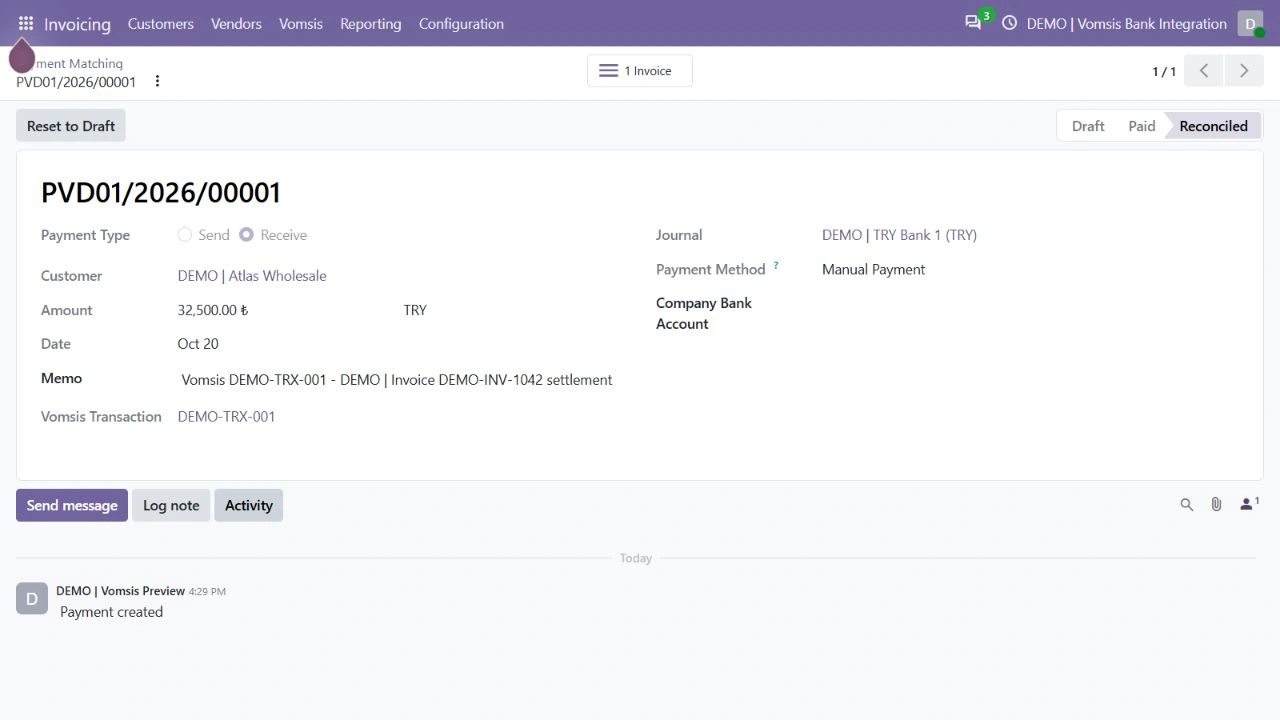Viewport: 1280px width, 720px height.
Task: Open the conversations messages icon
Action: (x=973, y=23)
